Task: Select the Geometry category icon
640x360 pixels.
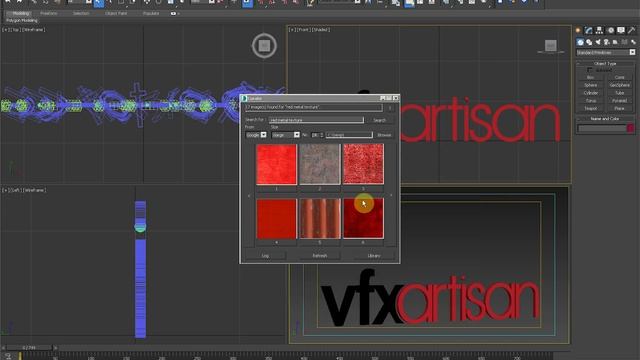Action: click(580, 42)
